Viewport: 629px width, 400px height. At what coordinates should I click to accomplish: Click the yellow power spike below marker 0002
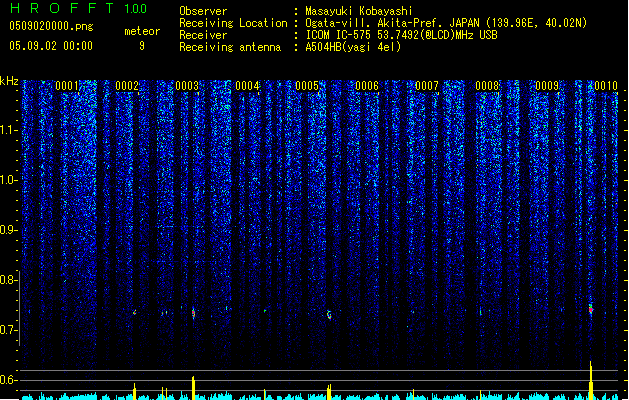tap(134, 391)
